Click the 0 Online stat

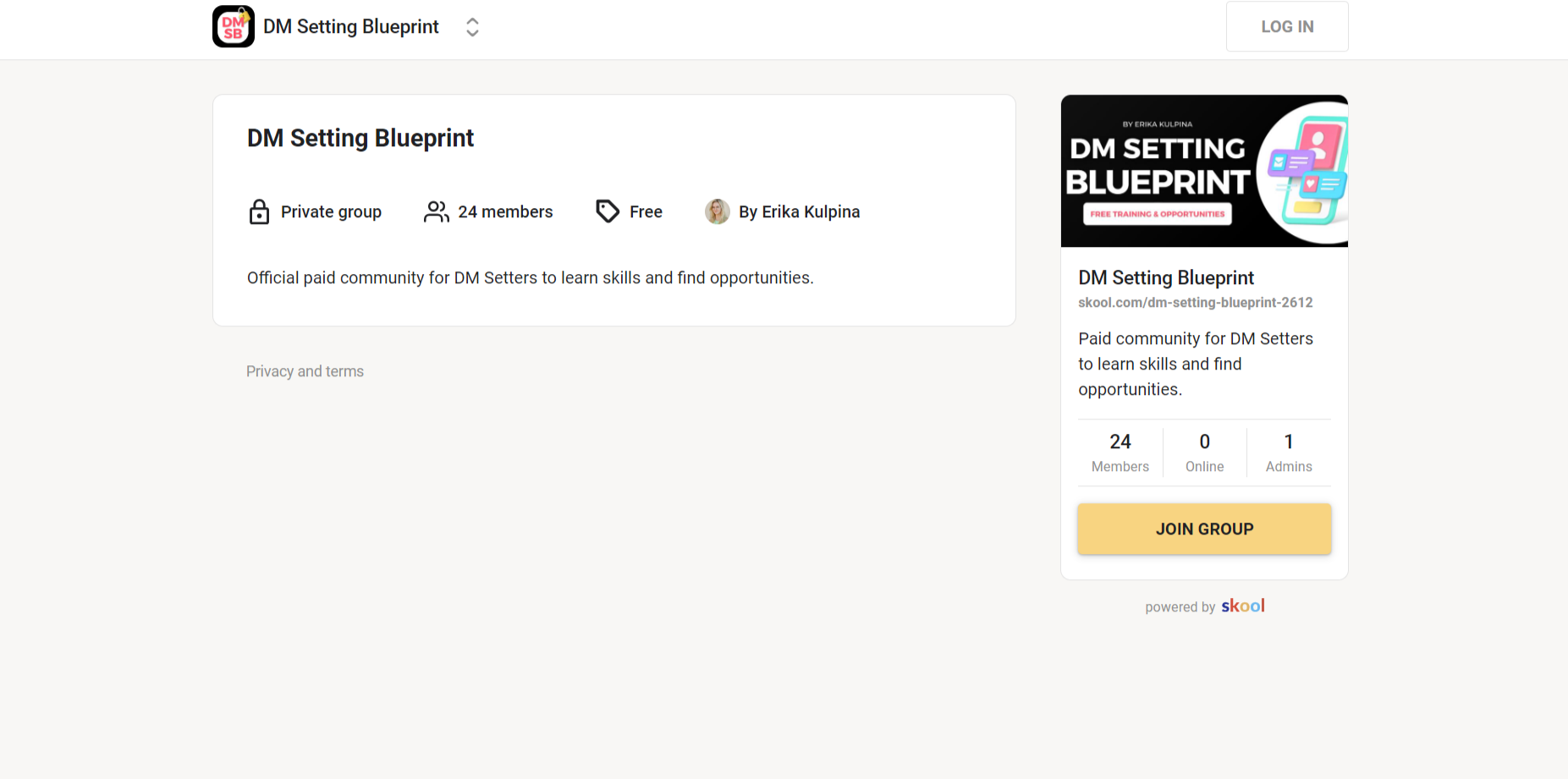click(x=1204, y=453)
